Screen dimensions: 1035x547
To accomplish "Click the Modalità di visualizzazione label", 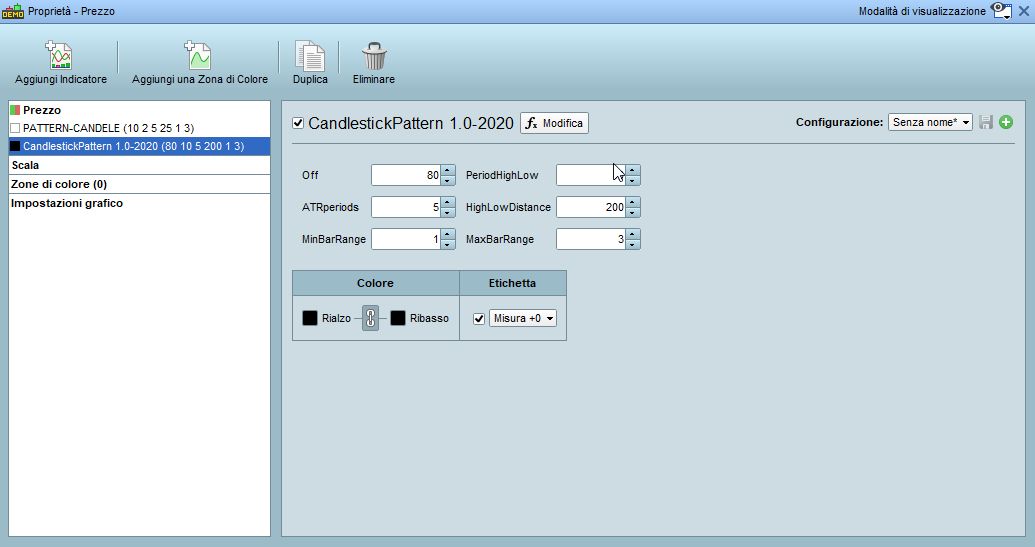I will 922,11.
